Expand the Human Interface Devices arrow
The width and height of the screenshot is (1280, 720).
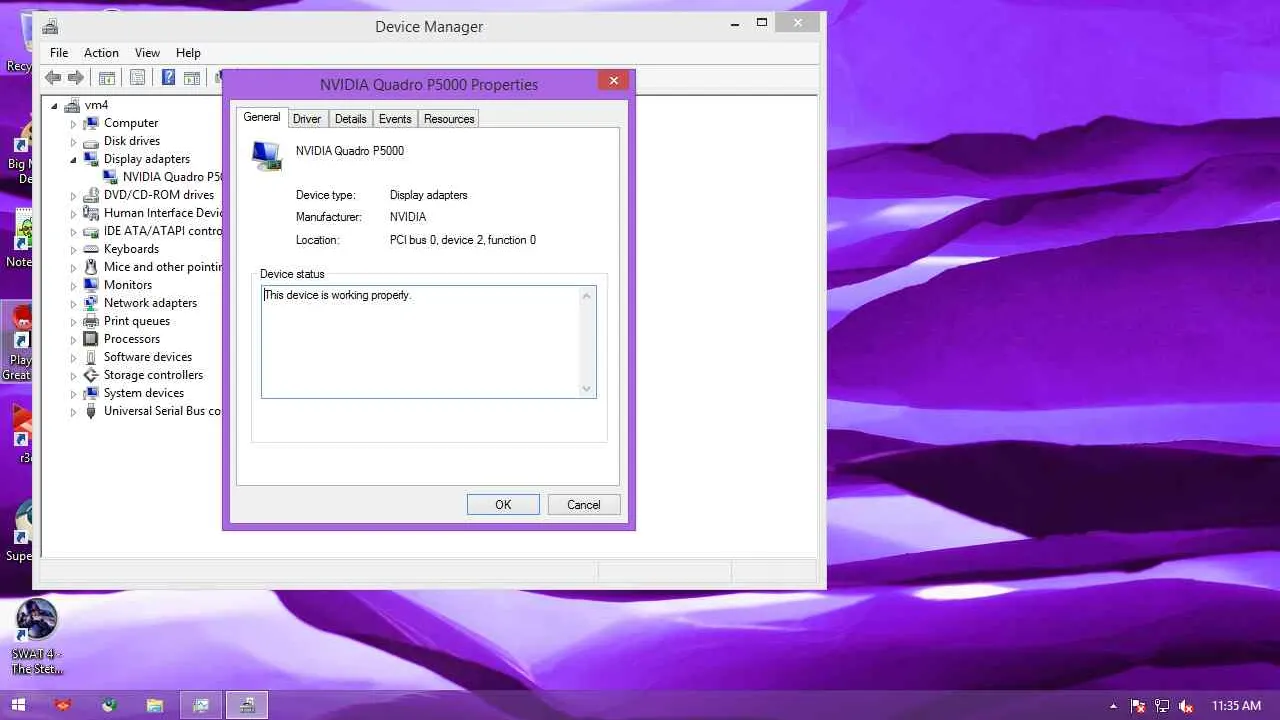73,214
